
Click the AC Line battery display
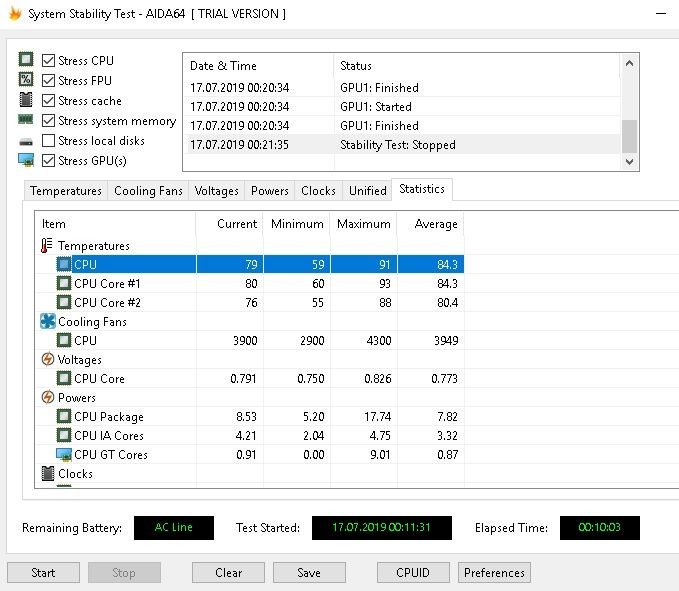(x=174, y=528)
